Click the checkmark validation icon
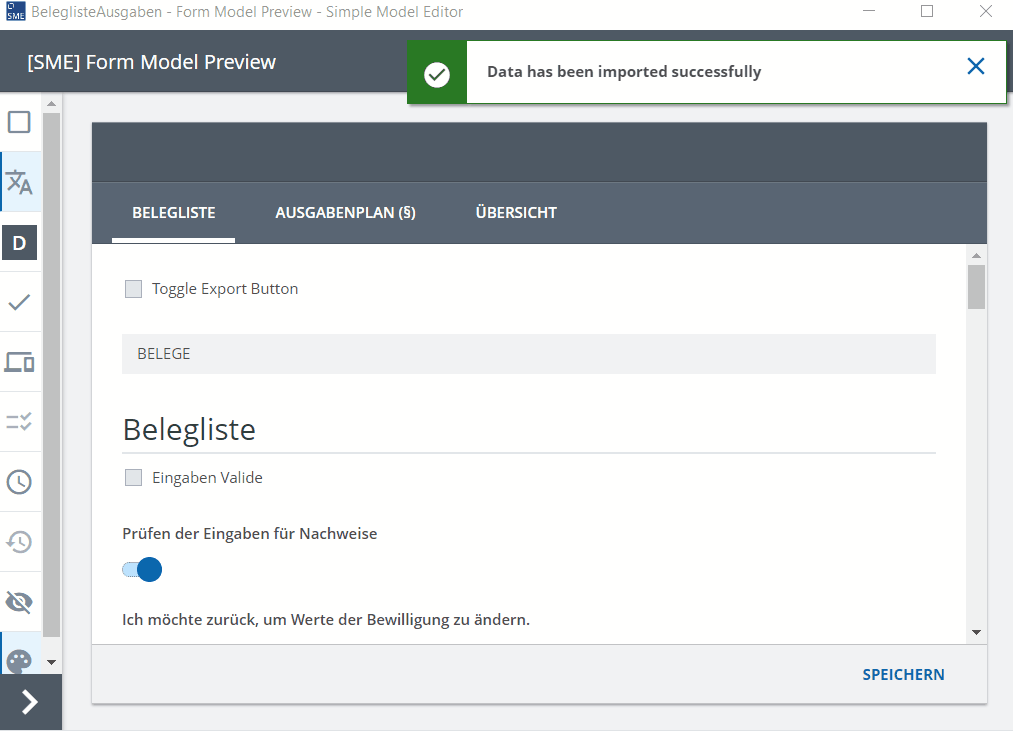Image resolution: width=1013 pixels, height=731 pixels. point(19,302)
